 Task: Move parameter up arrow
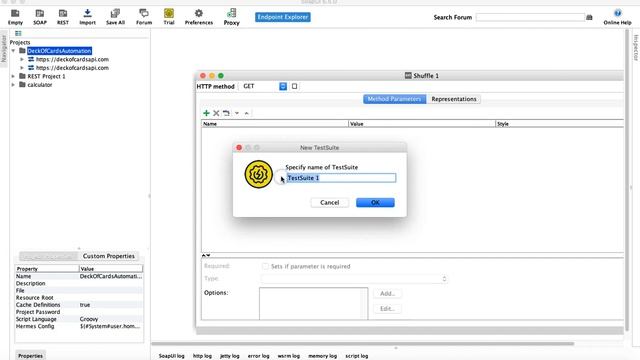coord(247,113)
